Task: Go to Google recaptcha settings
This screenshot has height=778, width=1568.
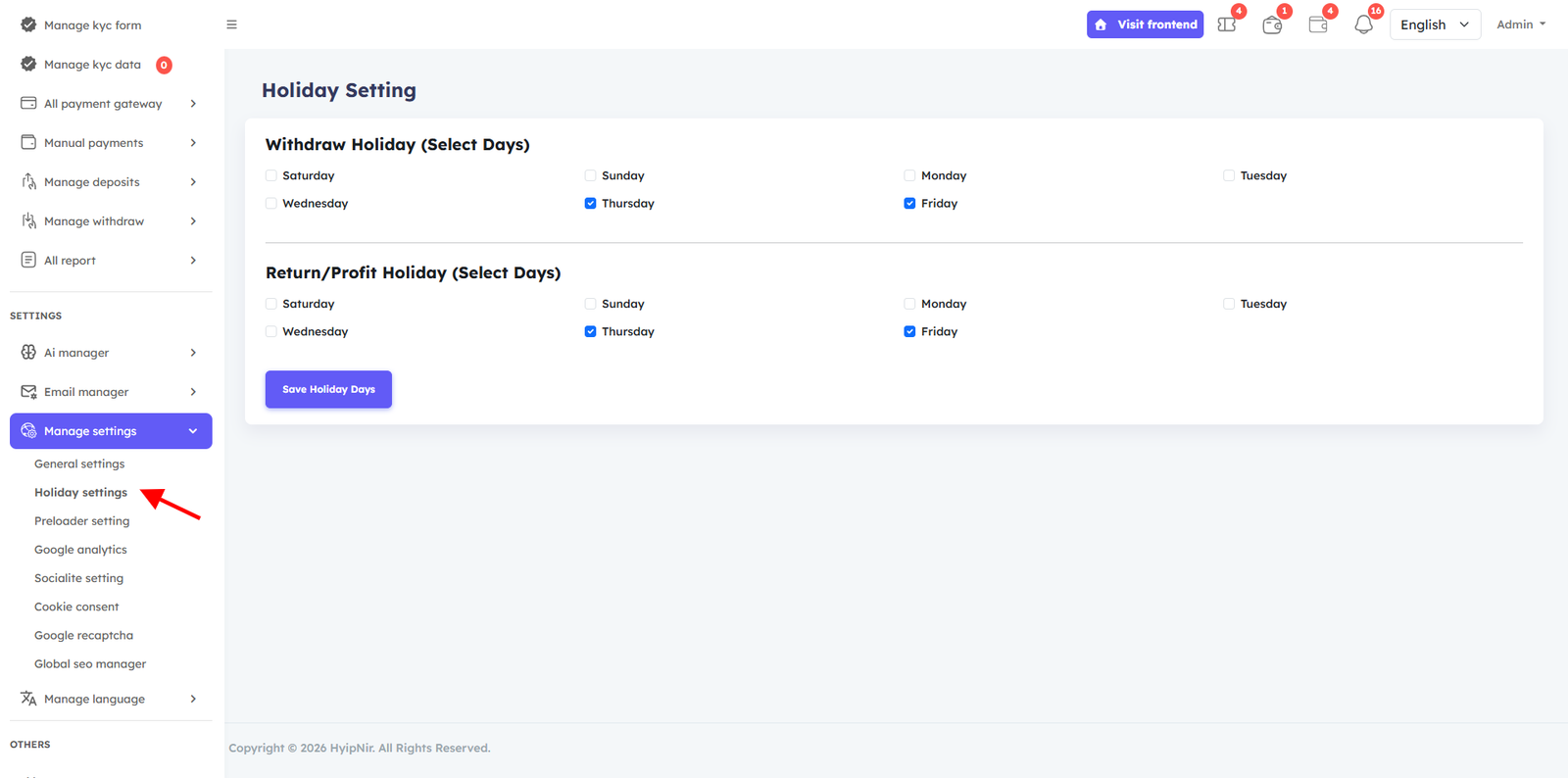Action: (x=83, y=636)
